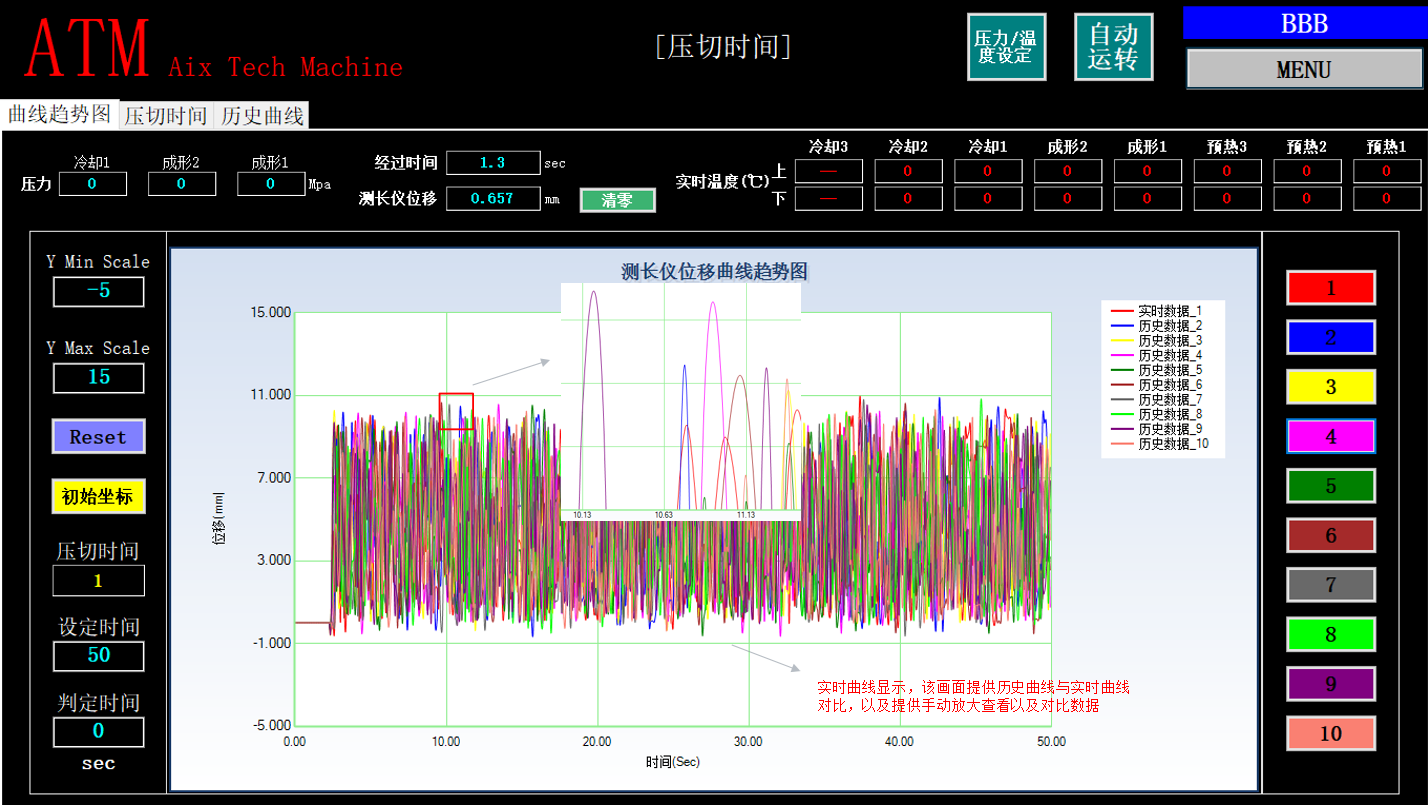Viewport: 1428px width, 805px height.
Task: Toggle the yellow curve 3 button
Action: coord(1330,387)
